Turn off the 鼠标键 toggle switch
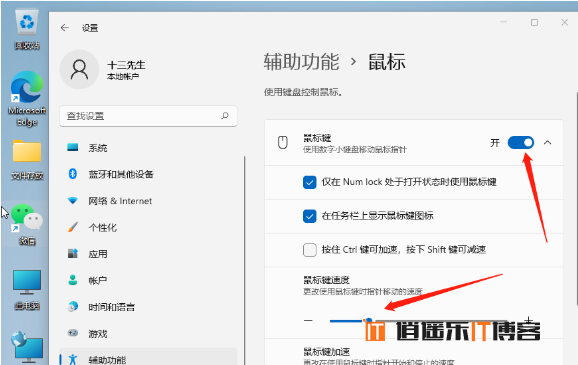This screenshot has height=365, width=578. [x=520, y=142]
